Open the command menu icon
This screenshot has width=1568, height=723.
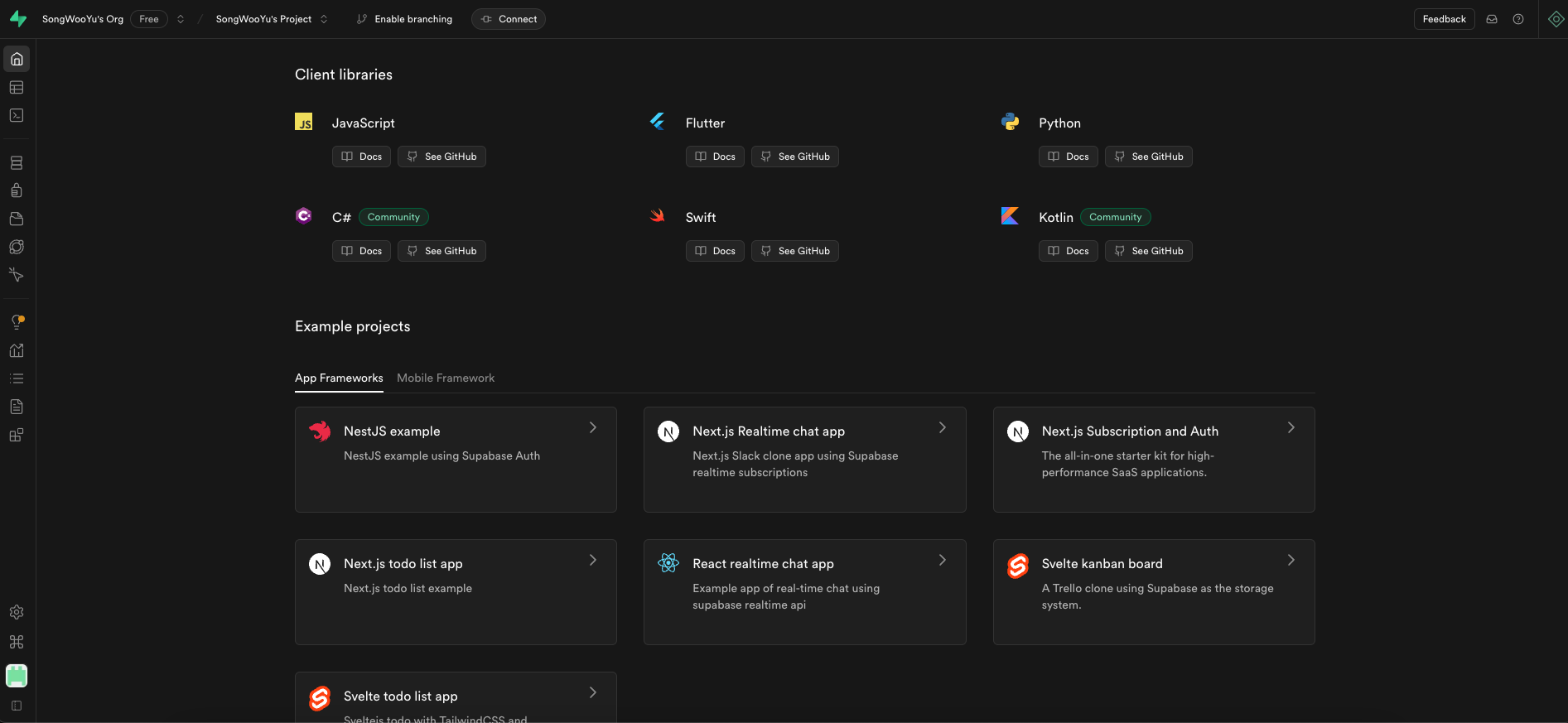[x=17, y=642]
